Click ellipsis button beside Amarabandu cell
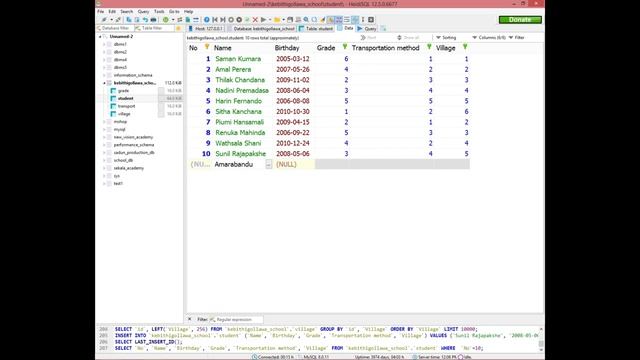 268,164
